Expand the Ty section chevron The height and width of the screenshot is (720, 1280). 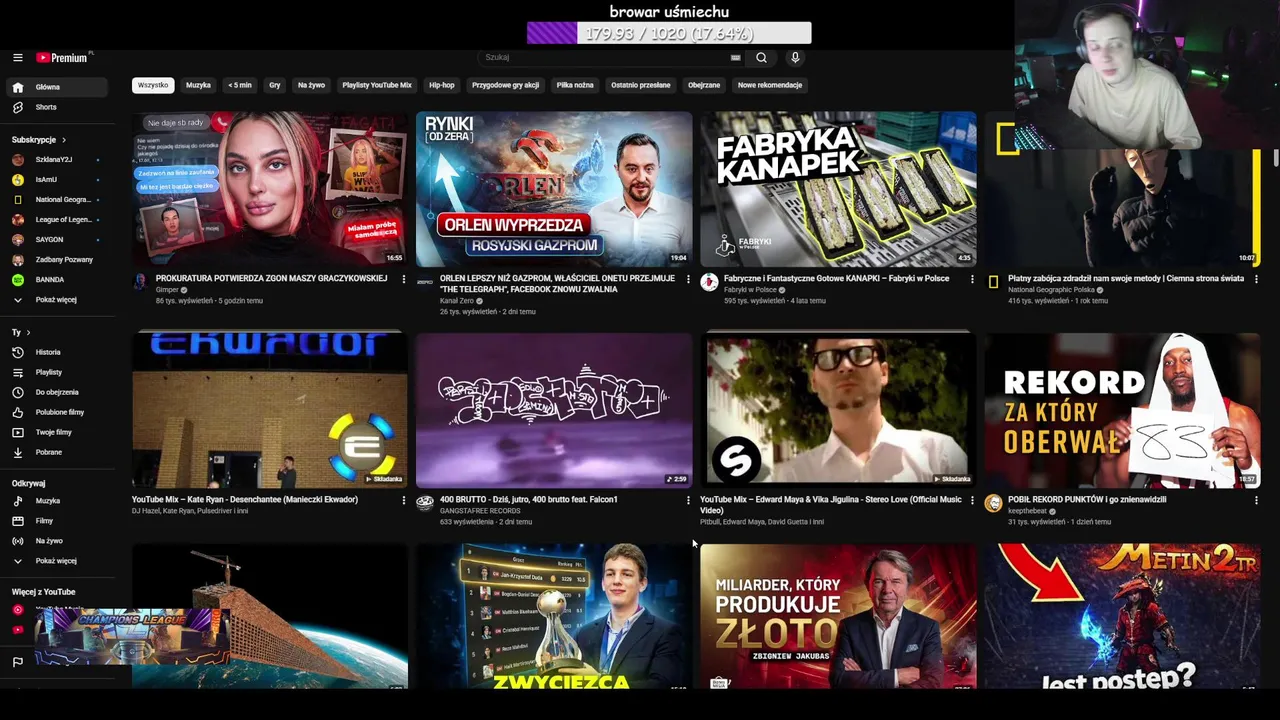[x=28, y=332]
